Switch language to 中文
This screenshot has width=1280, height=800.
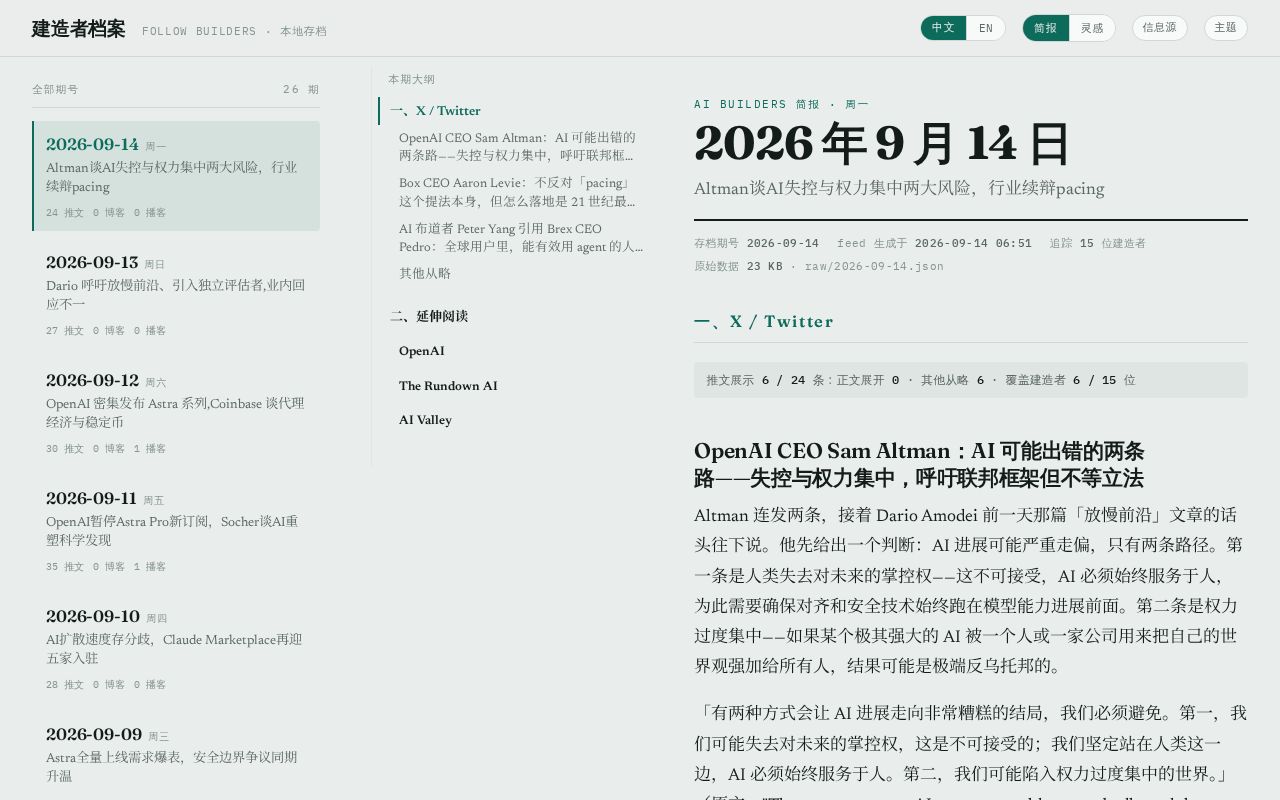click(943, 28)
